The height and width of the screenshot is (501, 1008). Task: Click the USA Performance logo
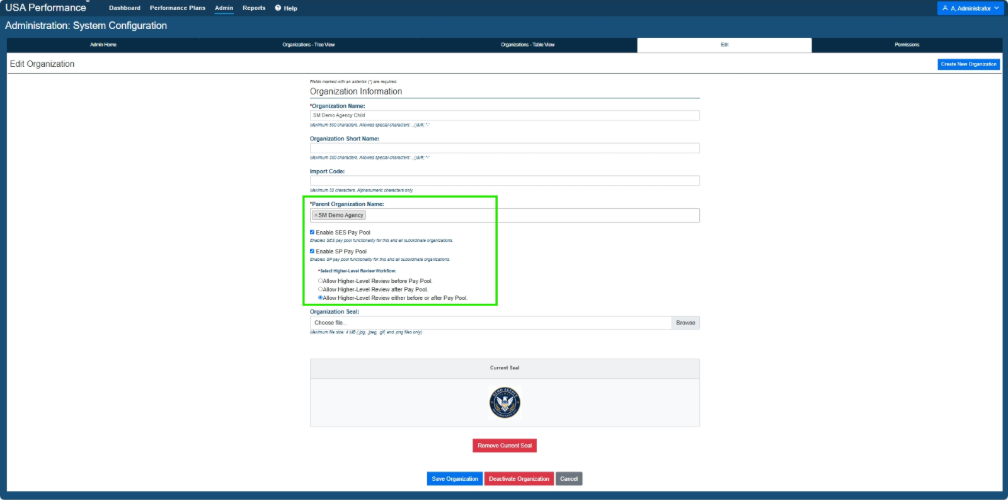[46, 8]
